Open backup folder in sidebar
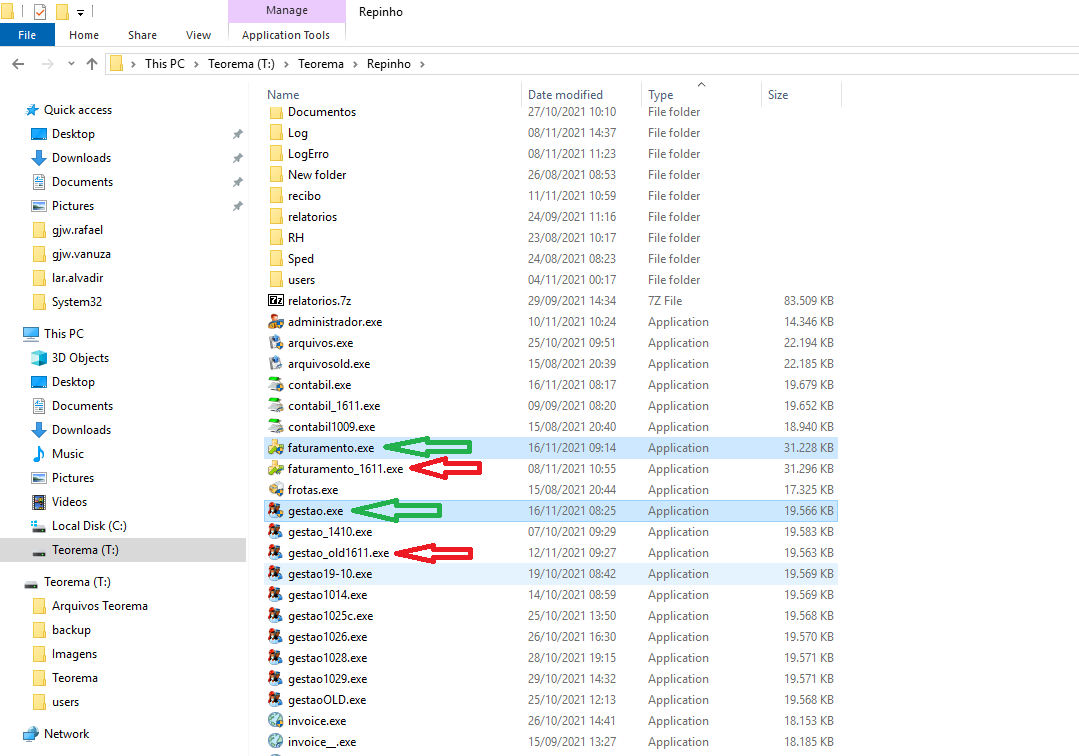This screenshot has width=1079, height=756. coord(71,630)
